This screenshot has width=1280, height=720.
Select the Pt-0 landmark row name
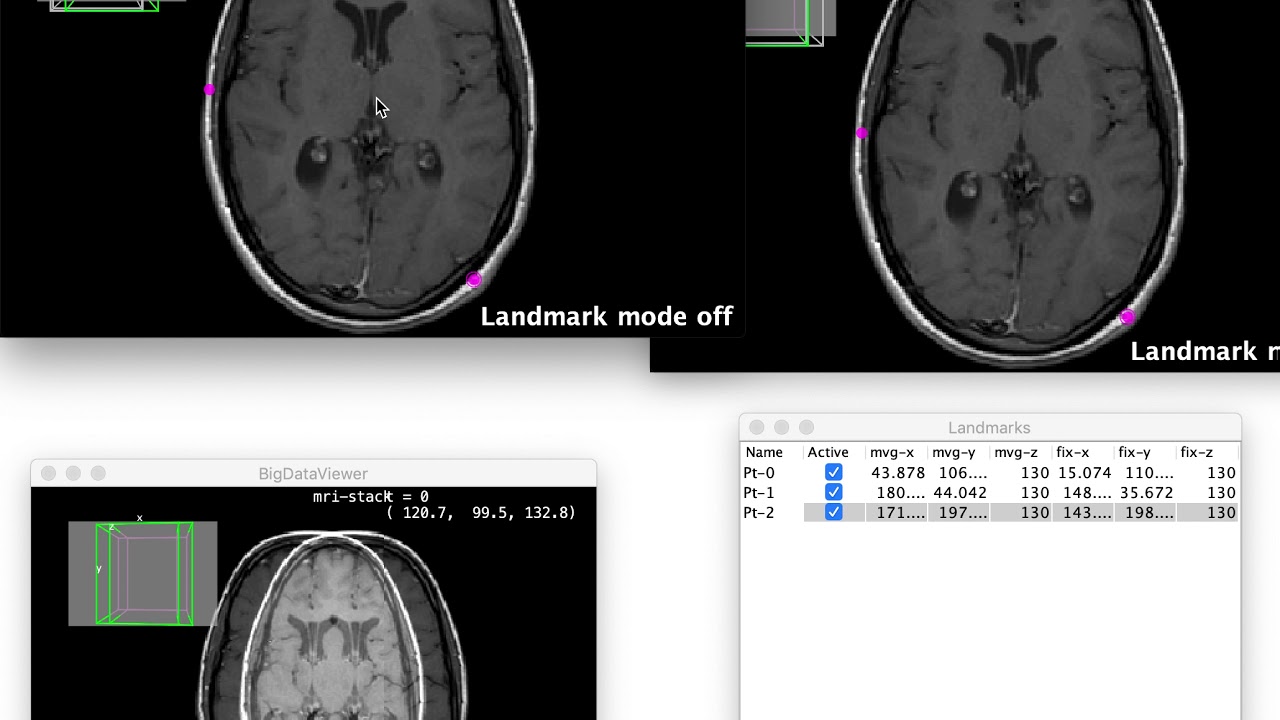tap(759, 472)
